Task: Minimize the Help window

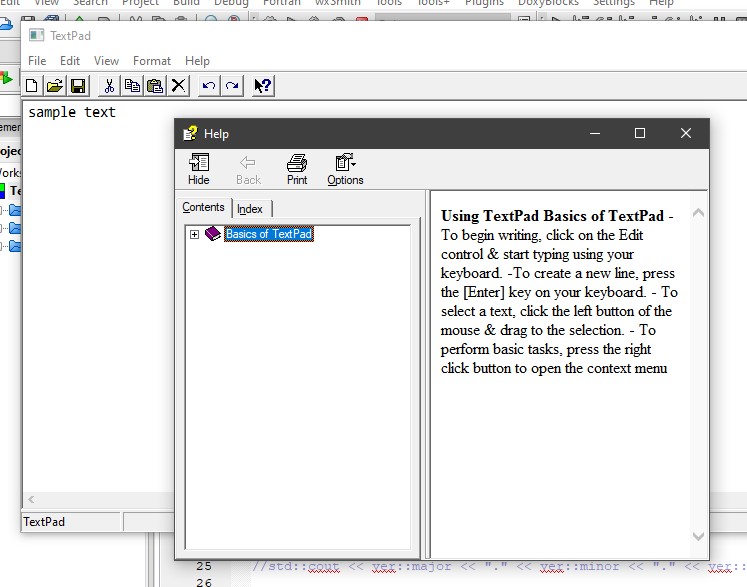Action: click(595, 133)
